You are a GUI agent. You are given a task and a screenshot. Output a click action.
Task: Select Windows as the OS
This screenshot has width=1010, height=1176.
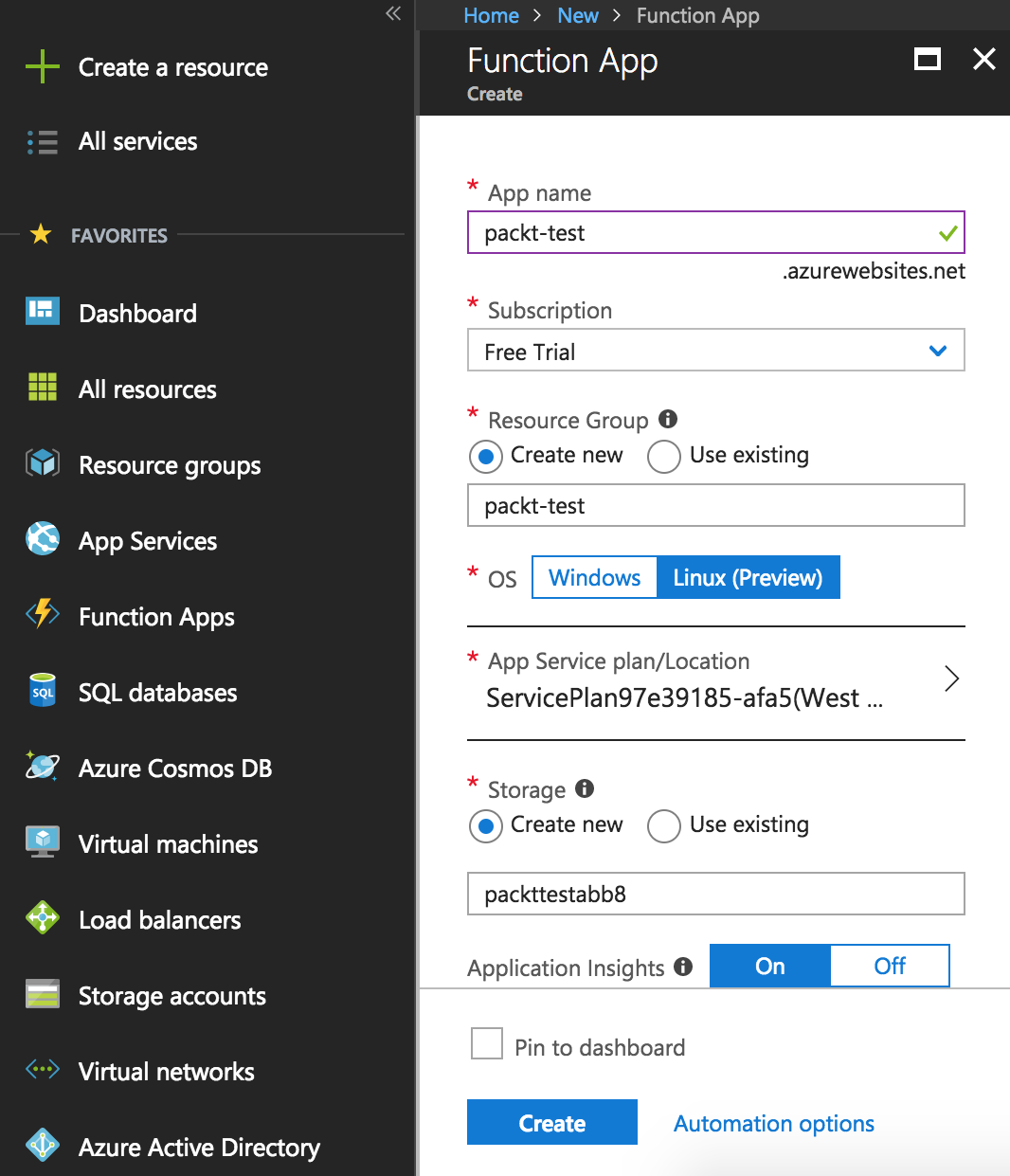(x=595, y=577)
